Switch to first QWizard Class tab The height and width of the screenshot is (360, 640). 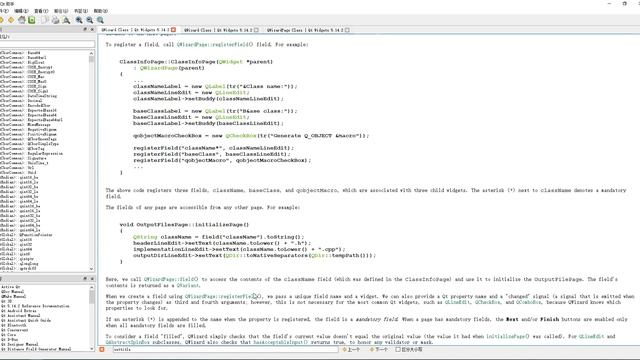coord(135,30)
